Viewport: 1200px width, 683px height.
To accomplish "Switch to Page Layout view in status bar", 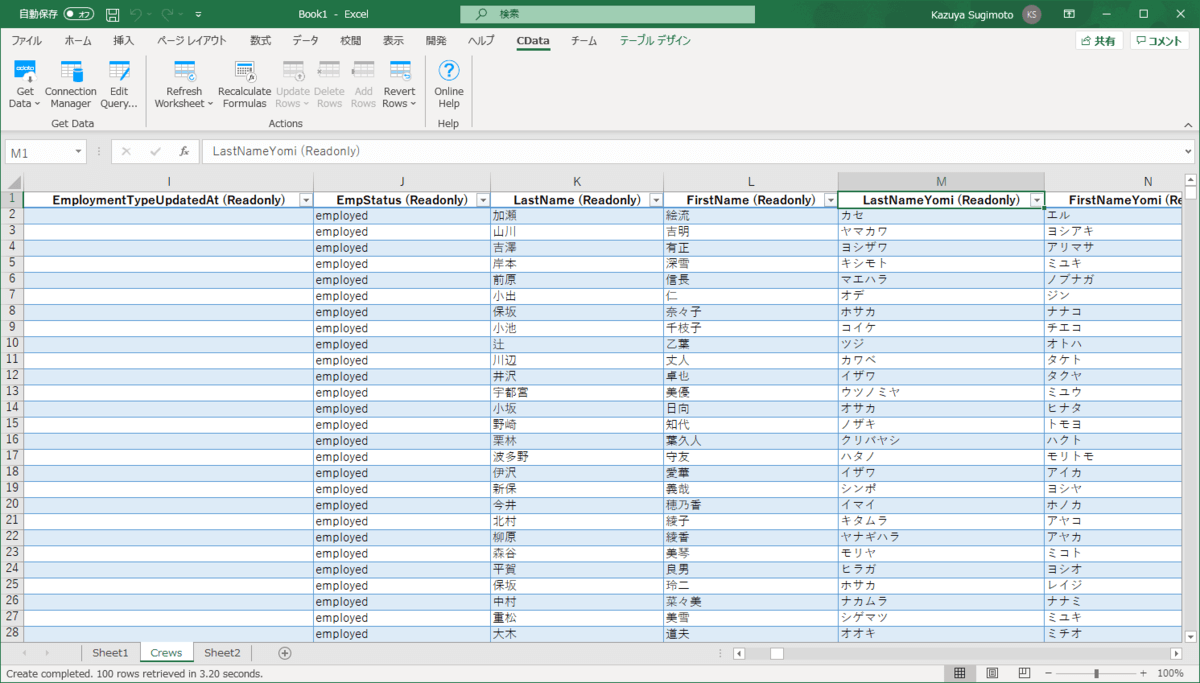I will click(x=992, y=673).
